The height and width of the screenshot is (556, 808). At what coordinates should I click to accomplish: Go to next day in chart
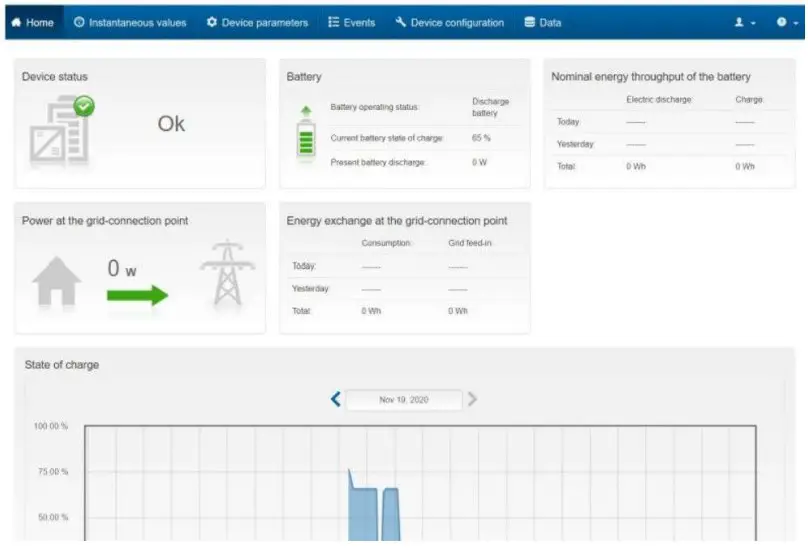pos(472,399)
